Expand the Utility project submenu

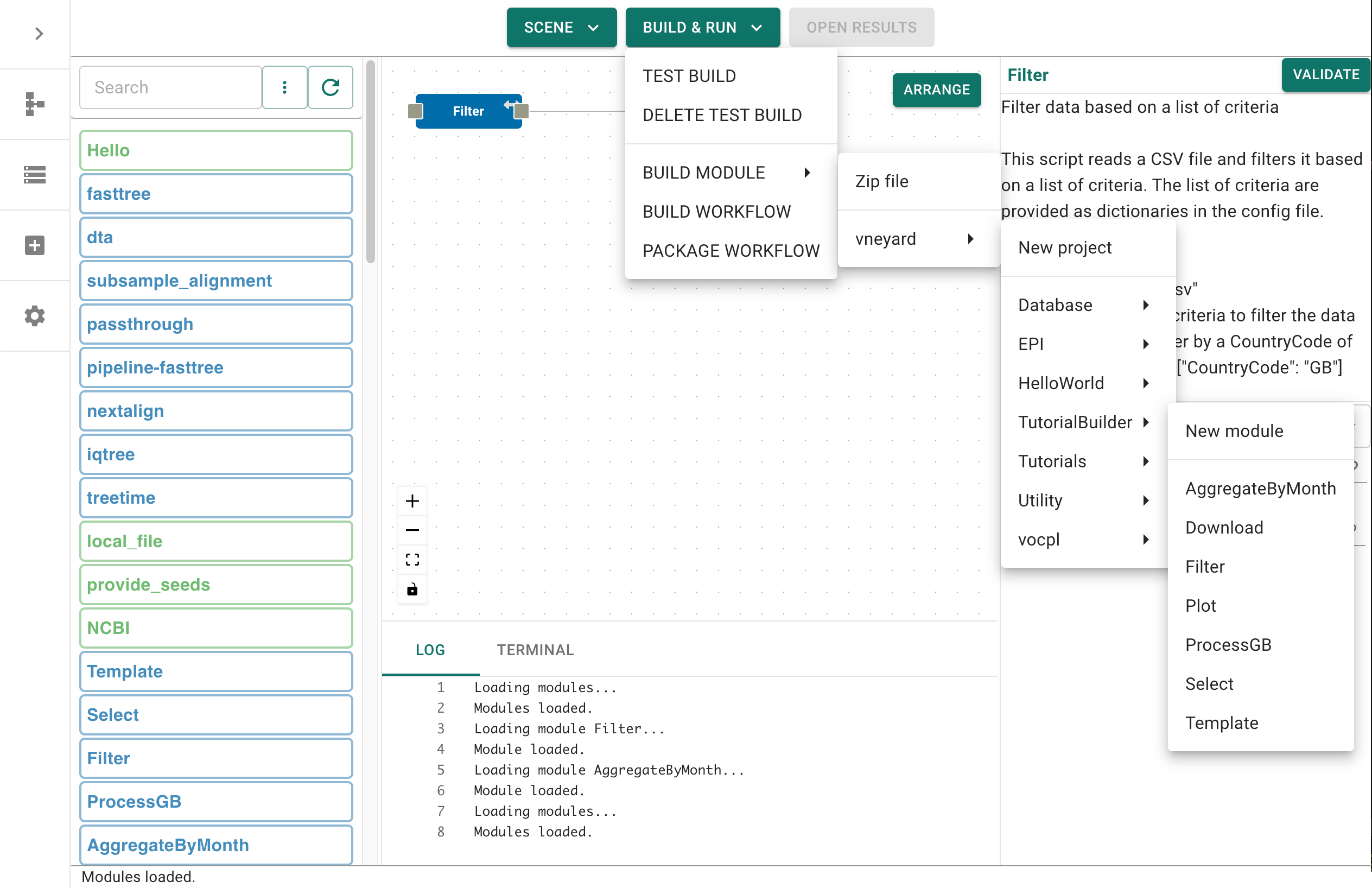[1084, 500]
